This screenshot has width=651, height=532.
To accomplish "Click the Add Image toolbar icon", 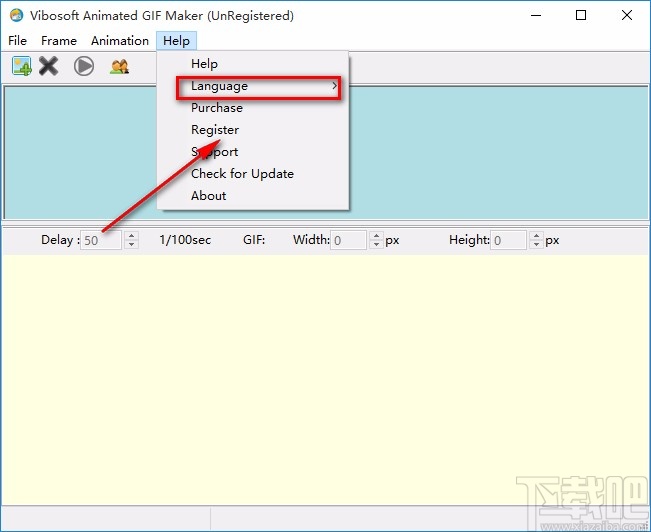I will [x=22, y=66].
